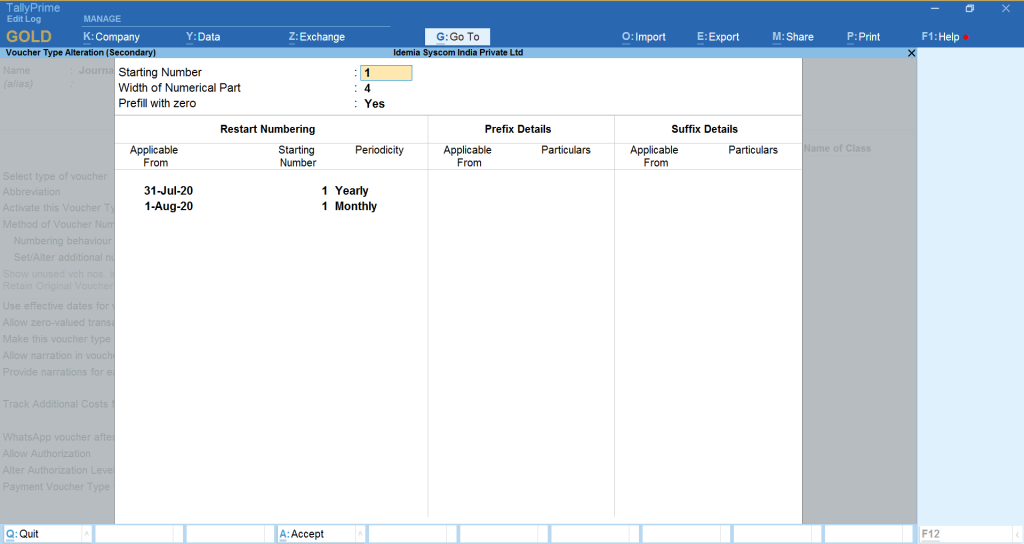
Task: Open the O:Import menu
Action: click(x=644, y=37)
